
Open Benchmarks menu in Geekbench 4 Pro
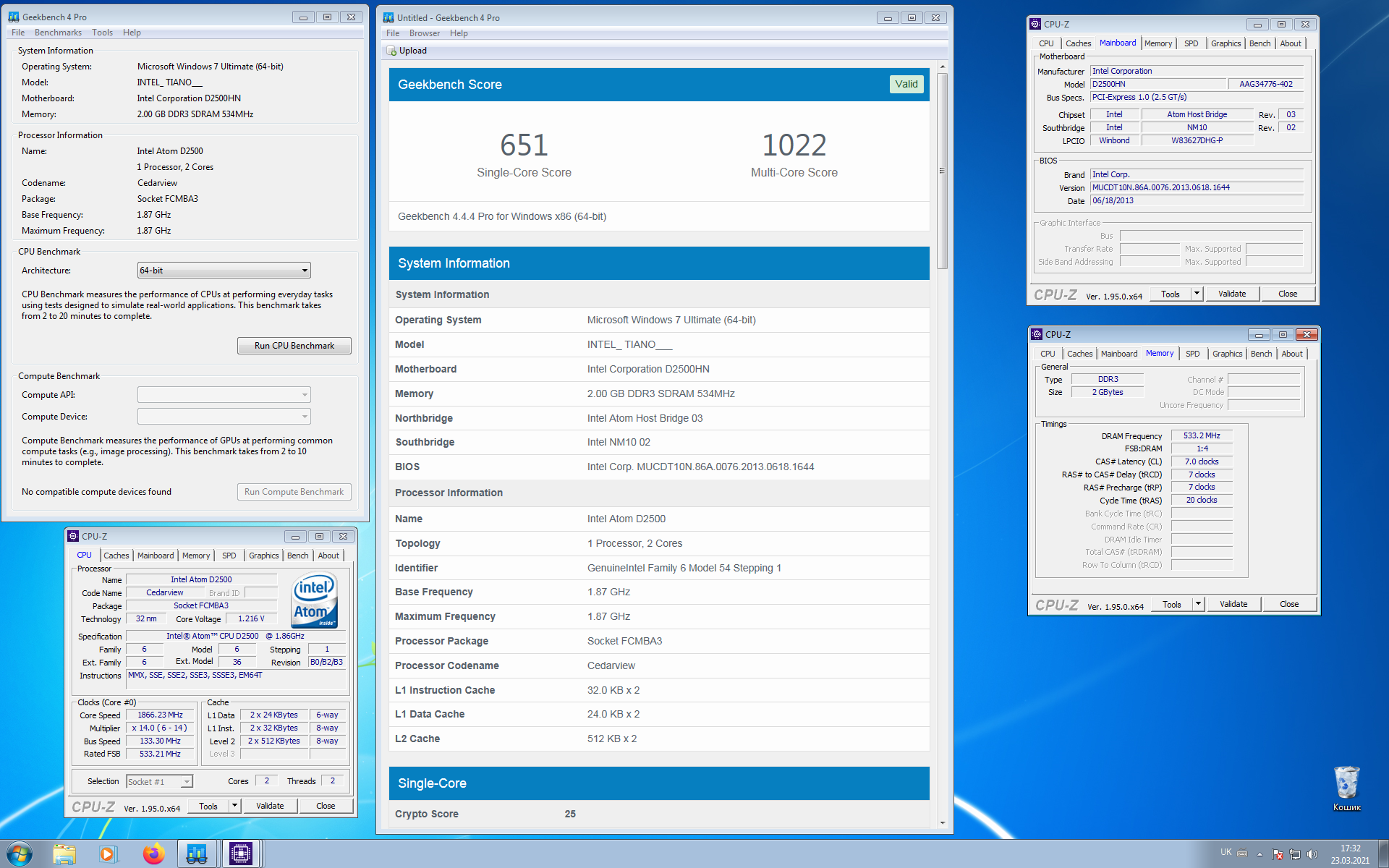[58, 33]
